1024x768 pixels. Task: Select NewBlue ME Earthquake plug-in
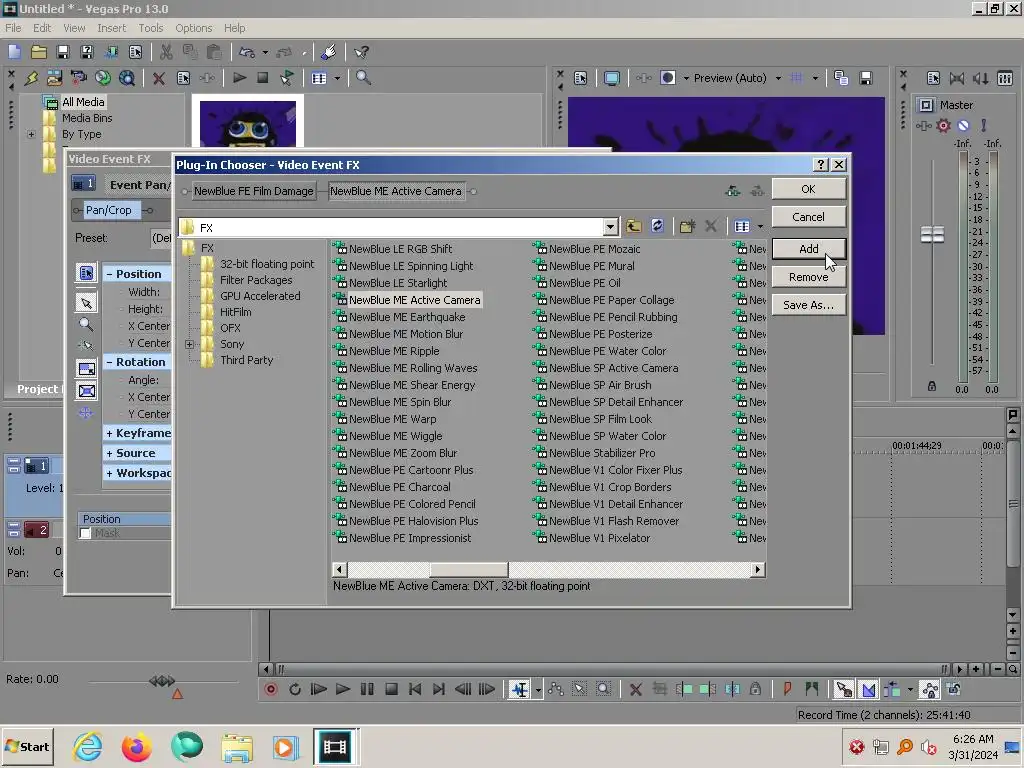coord(407,317)
